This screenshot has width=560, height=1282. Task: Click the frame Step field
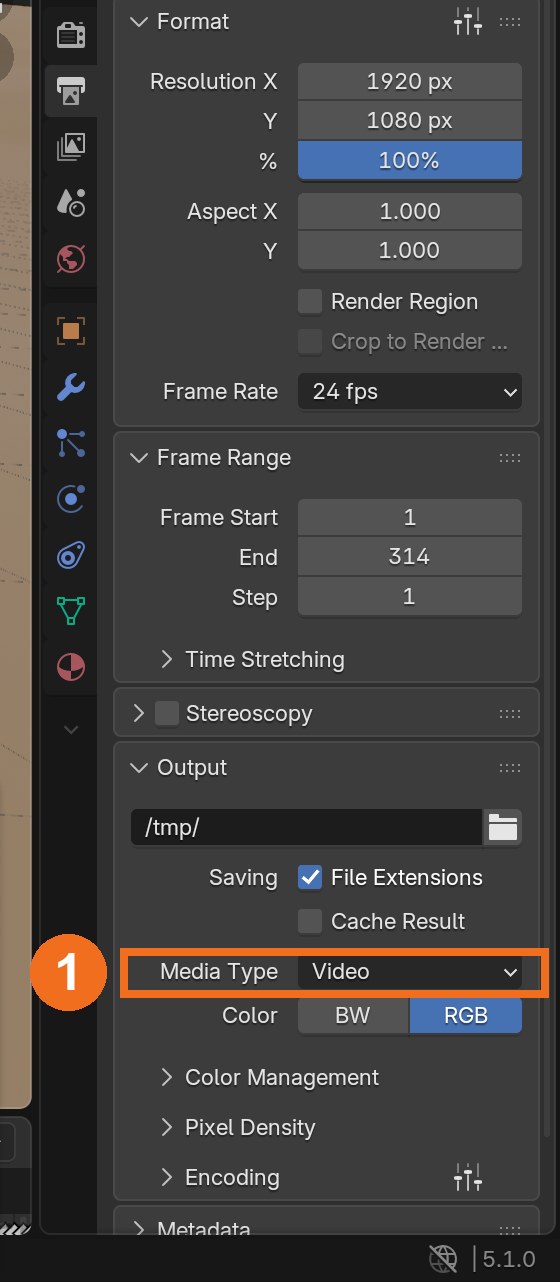click(410, 596)
